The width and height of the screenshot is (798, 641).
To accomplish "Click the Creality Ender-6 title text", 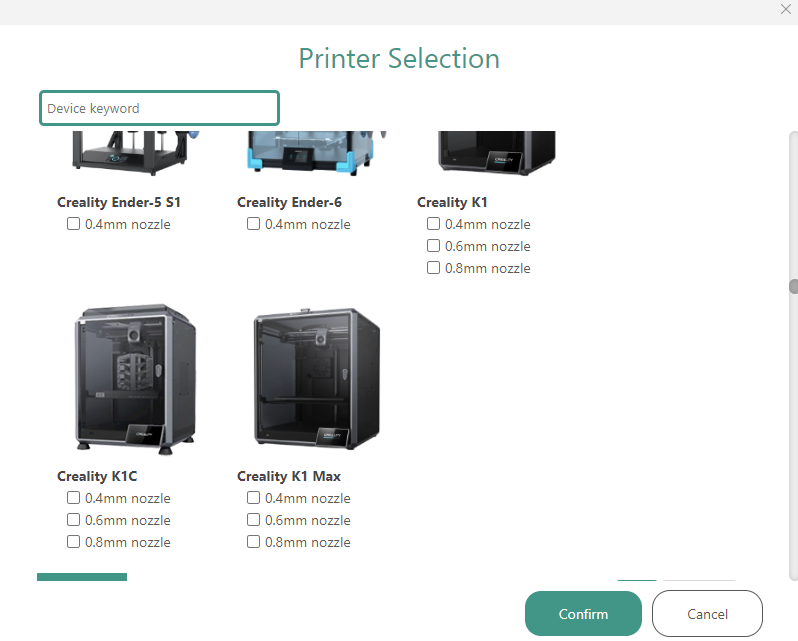I will [x=289, y=202].
